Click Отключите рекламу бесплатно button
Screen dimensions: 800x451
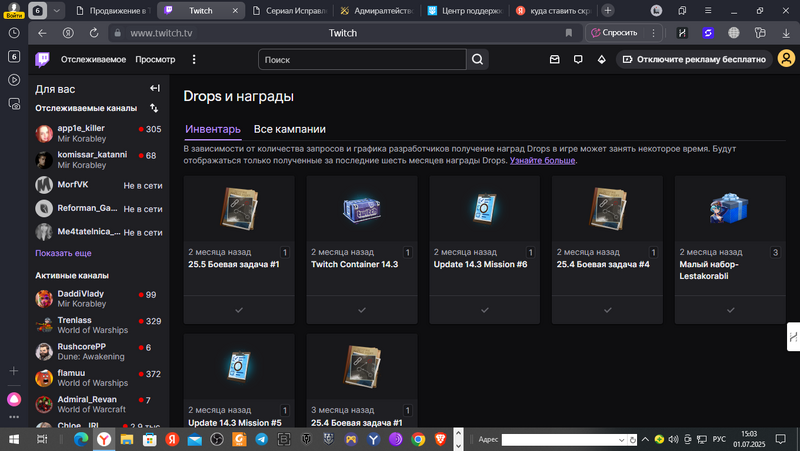tap(694, 59)
